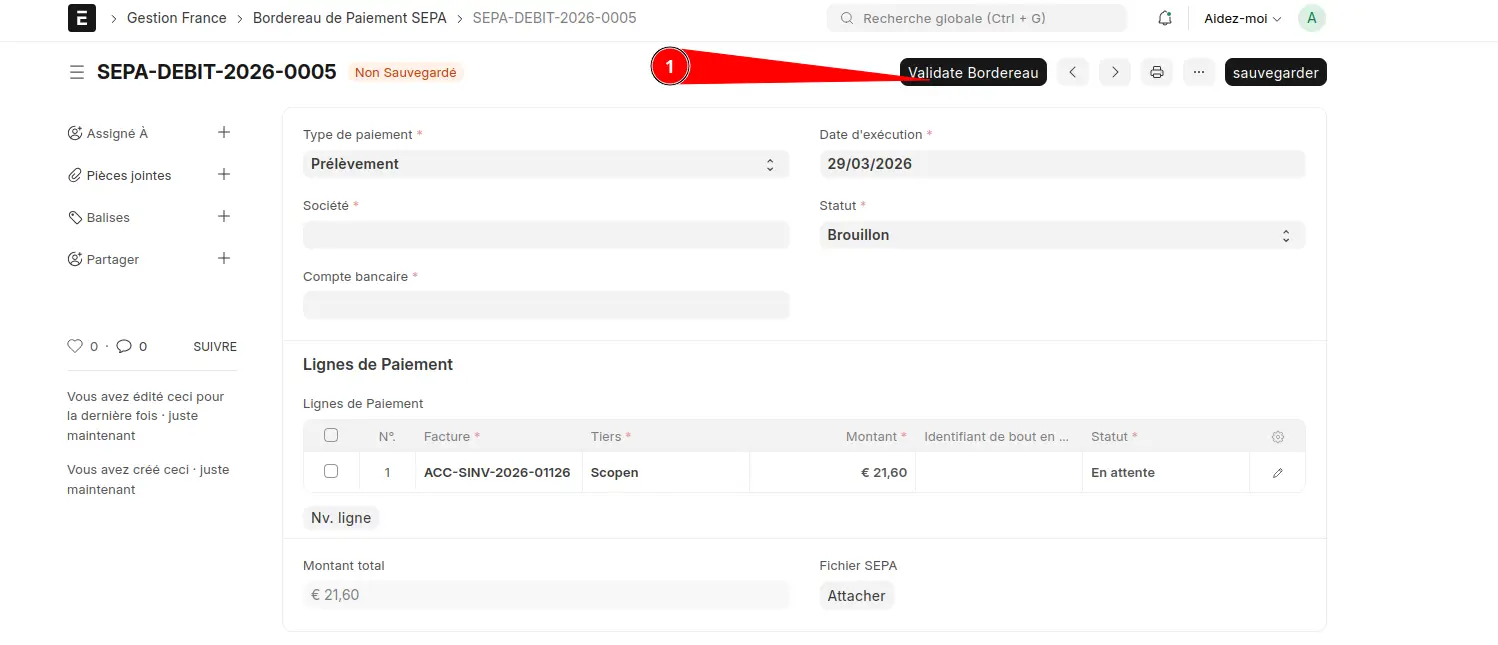The height and width of the screenshot is (645, 1498).
Task: Open Type de paiement dropdown
Action: pyautogui.click(x=546, y=164)
